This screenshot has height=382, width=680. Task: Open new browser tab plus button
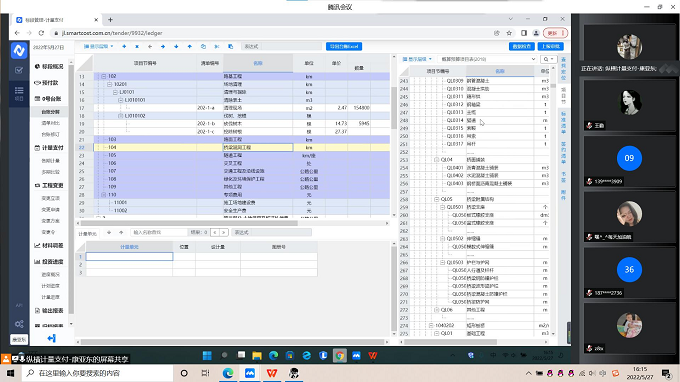click(x=110, y=20)
